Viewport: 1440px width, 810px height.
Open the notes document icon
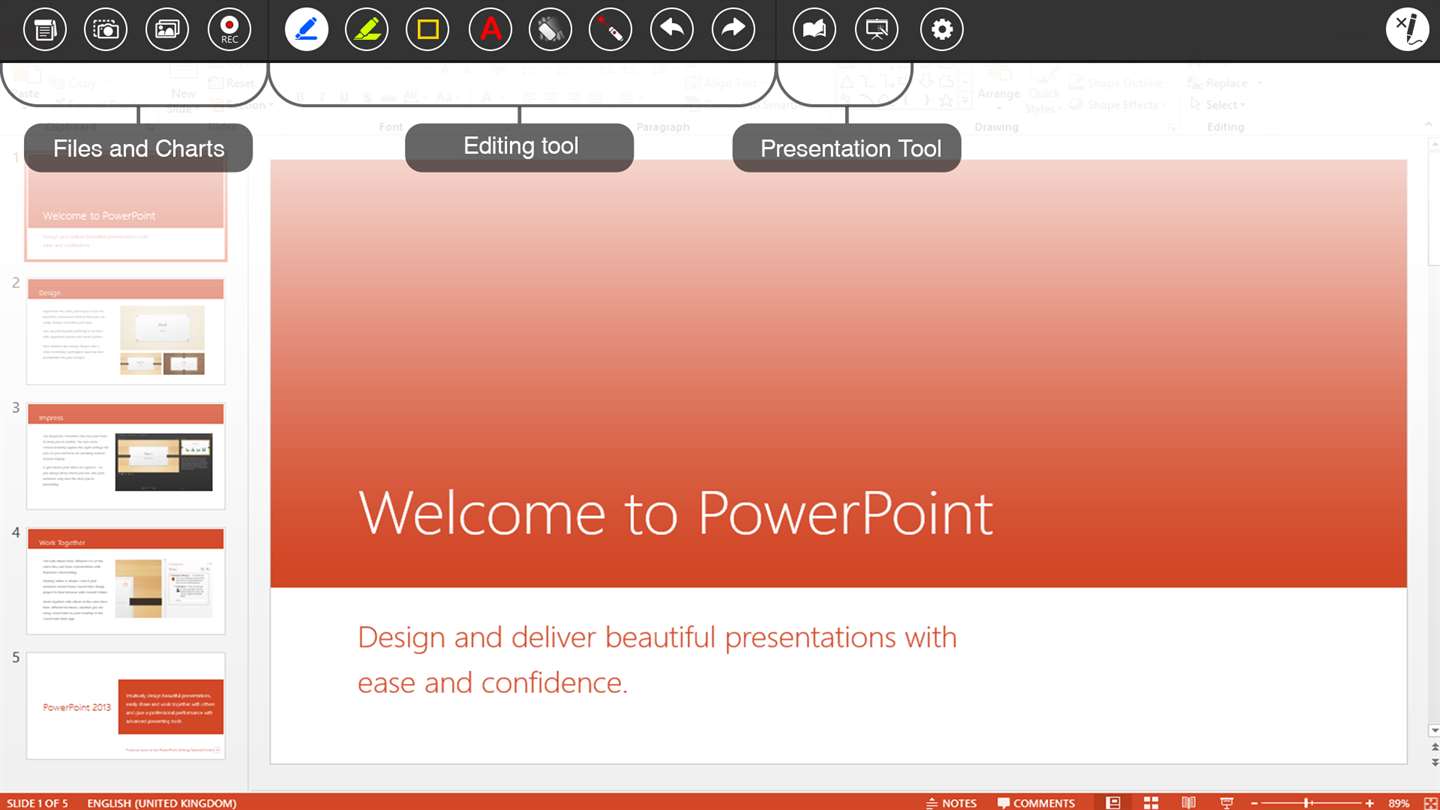[x=44, y=29]
